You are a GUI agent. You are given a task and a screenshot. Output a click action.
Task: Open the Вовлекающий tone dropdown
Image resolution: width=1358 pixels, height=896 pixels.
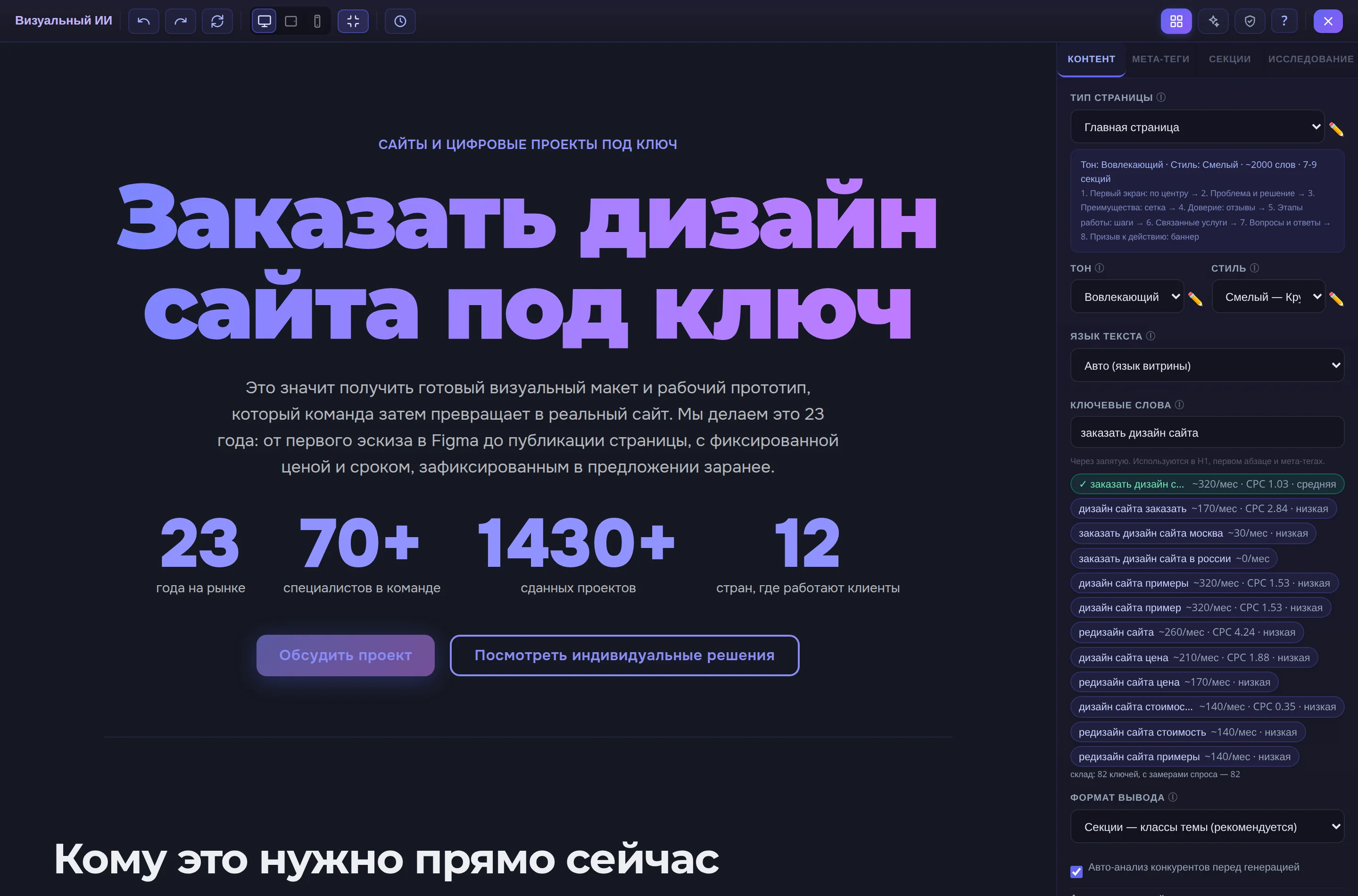[1127, 297]
